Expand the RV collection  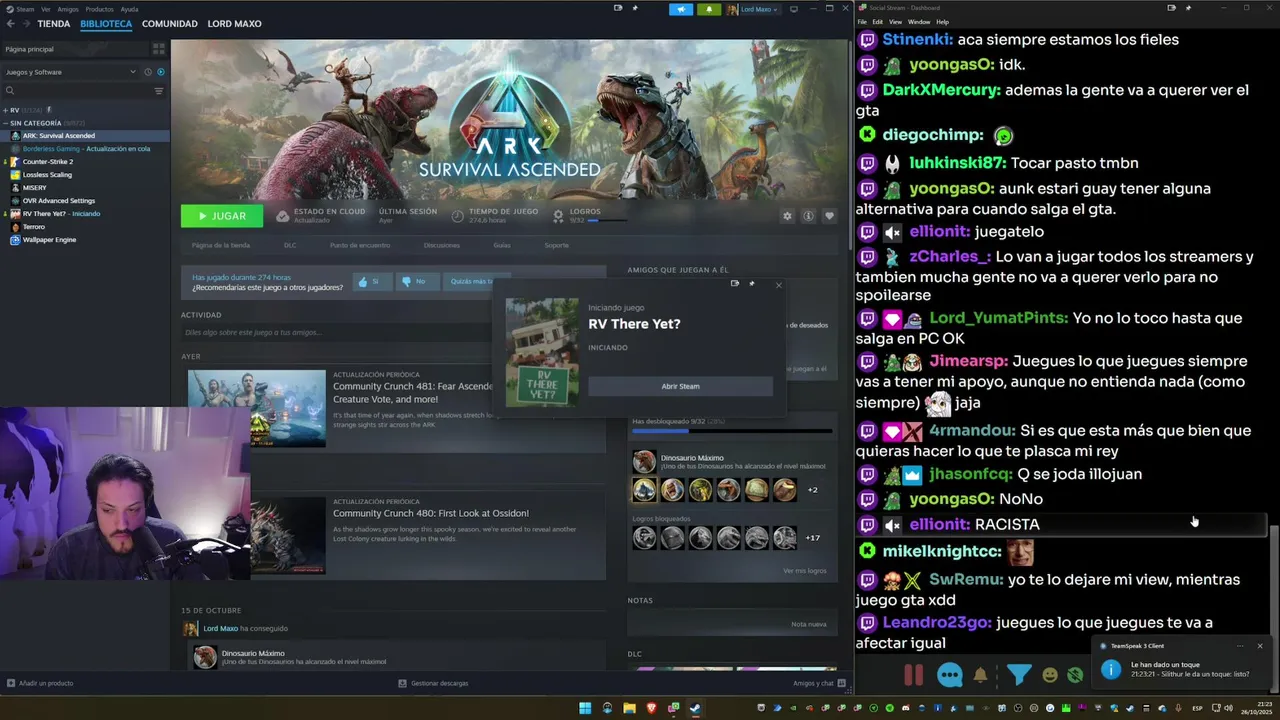coord(5,110)
